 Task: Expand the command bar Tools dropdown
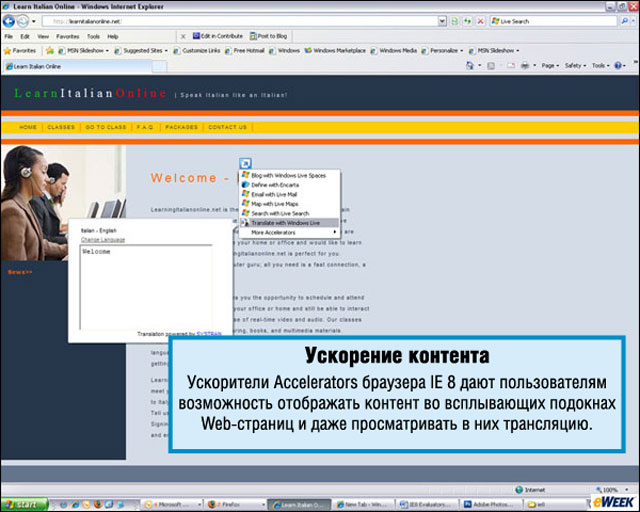point(600,66)
